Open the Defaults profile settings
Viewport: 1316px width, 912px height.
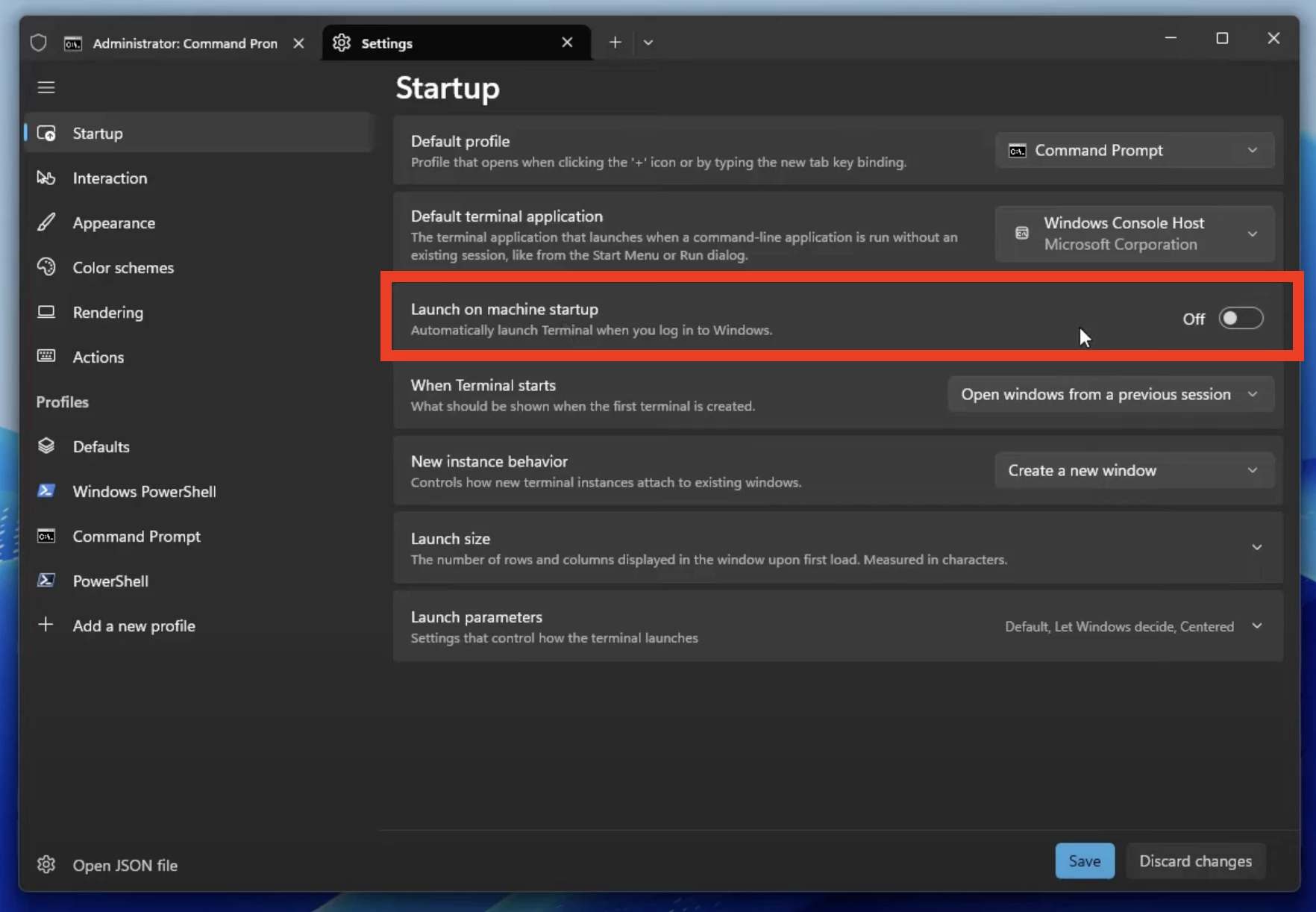pos(198,446)
